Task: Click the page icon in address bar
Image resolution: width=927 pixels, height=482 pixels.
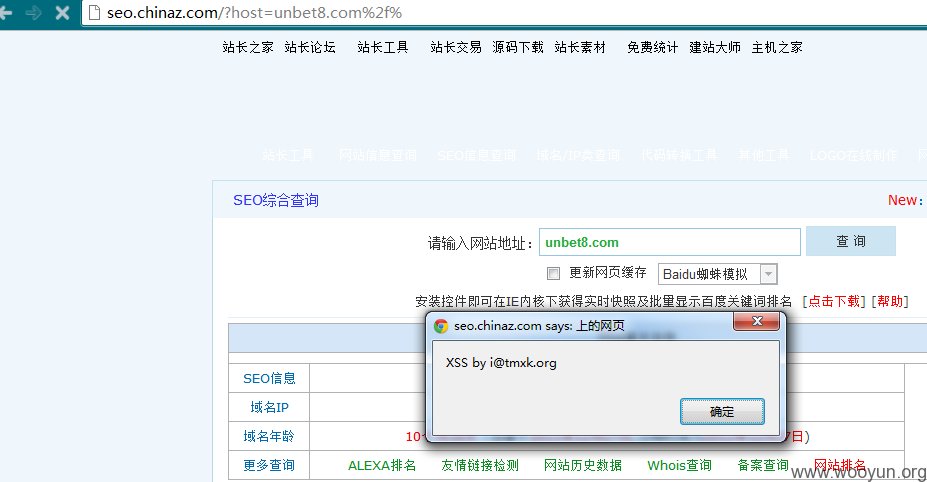Action: [94, 12]
